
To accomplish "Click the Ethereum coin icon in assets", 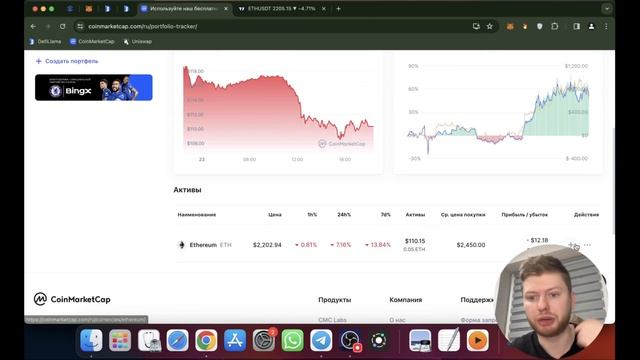I will pyautogui.click(x=182, y=245).
